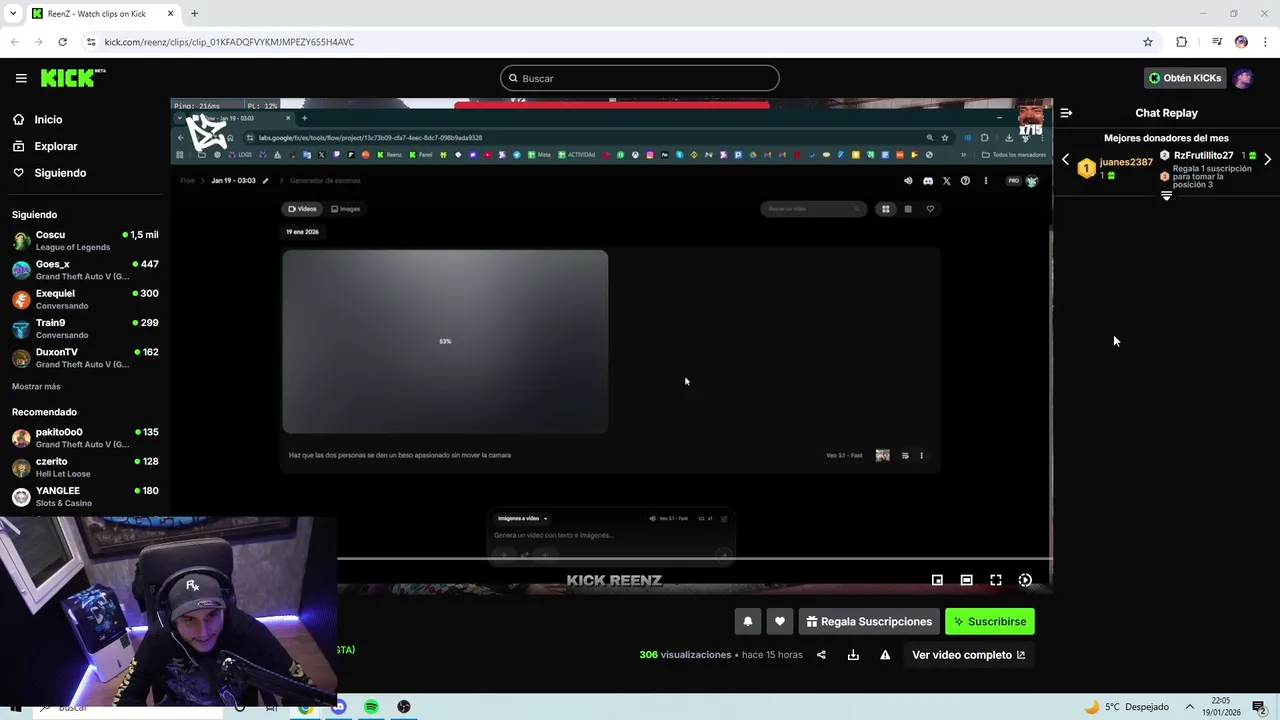The image size is (1280, 720).
Task: Show hidden system tray icons
Action: pyautogui.click(x=1190, y=707)
